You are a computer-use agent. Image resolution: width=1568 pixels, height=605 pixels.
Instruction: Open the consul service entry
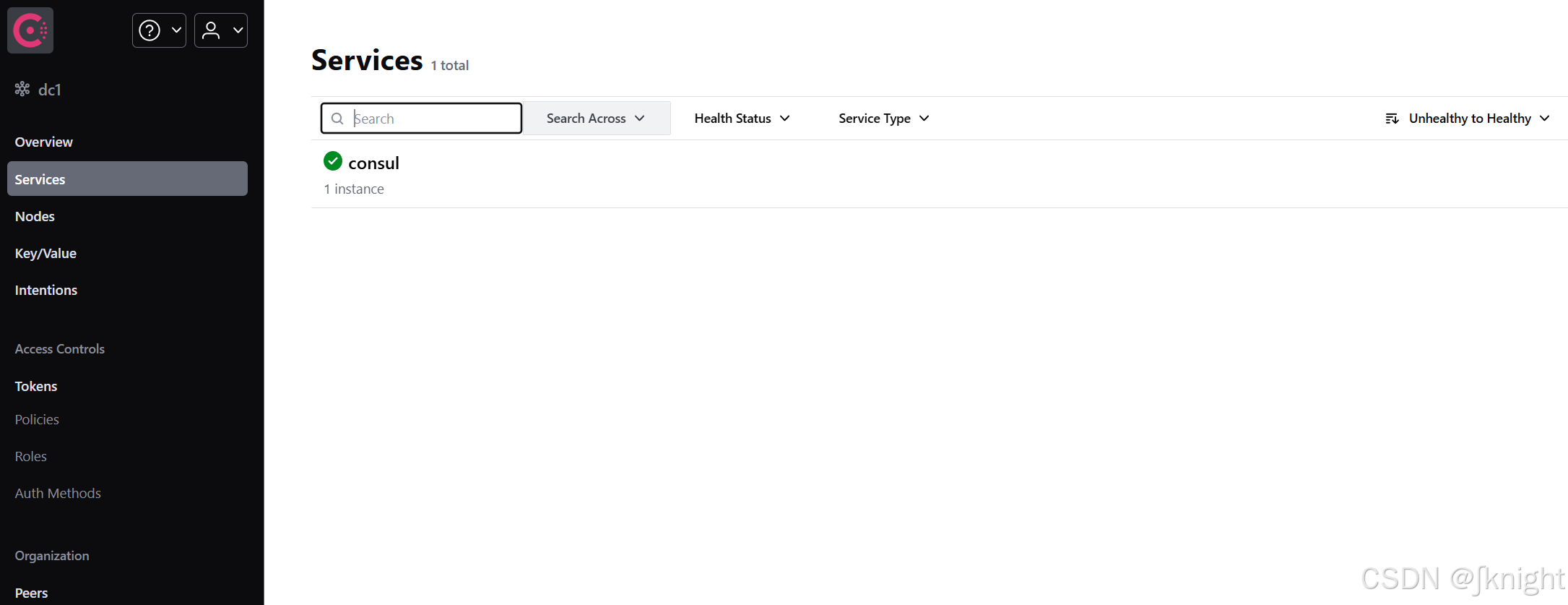point(939,174)
